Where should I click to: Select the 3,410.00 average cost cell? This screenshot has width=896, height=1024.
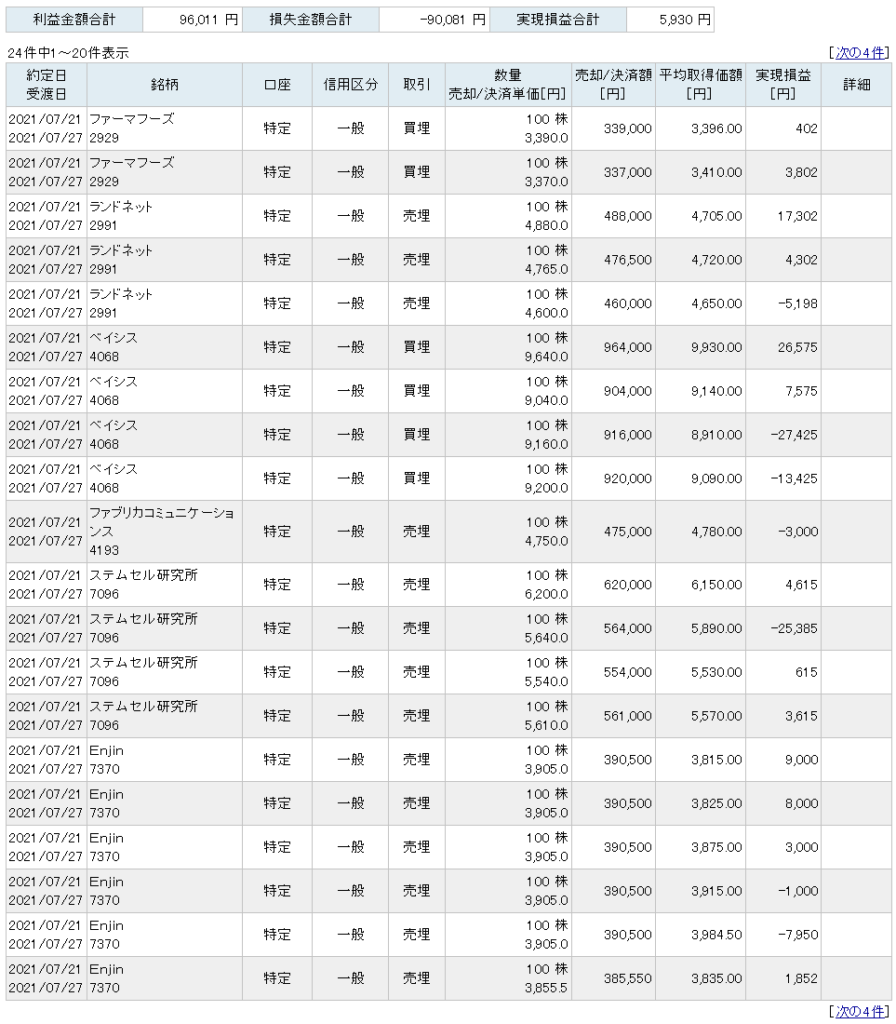pyautogui.click(x=700, y=172)
